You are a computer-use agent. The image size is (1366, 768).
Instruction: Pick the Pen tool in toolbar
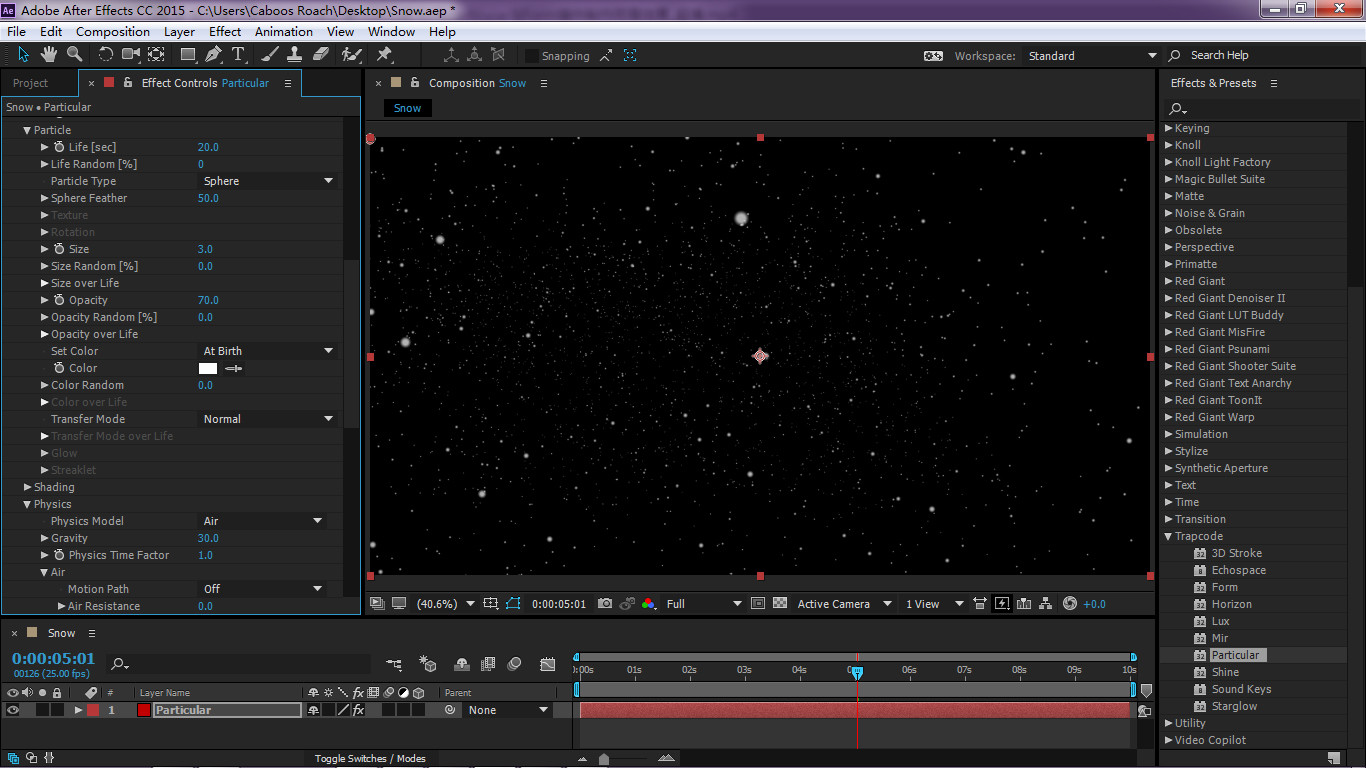214,54
